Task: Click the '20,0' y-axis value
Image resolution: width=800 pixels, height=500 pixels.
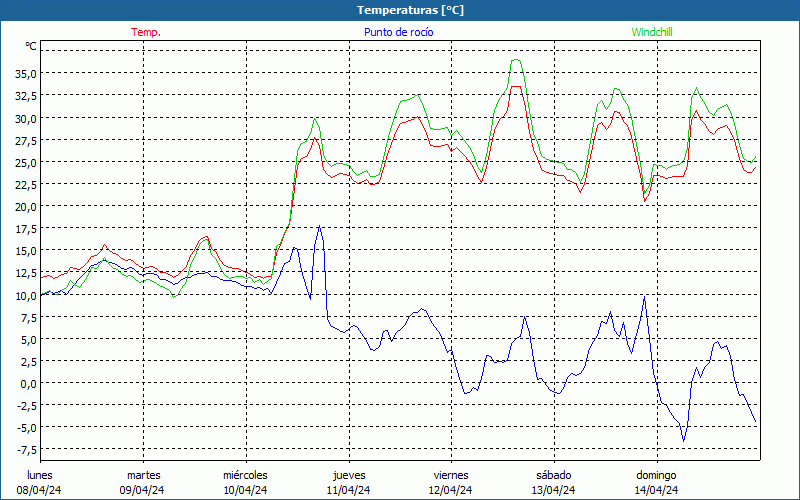Action: click(25, 206)
